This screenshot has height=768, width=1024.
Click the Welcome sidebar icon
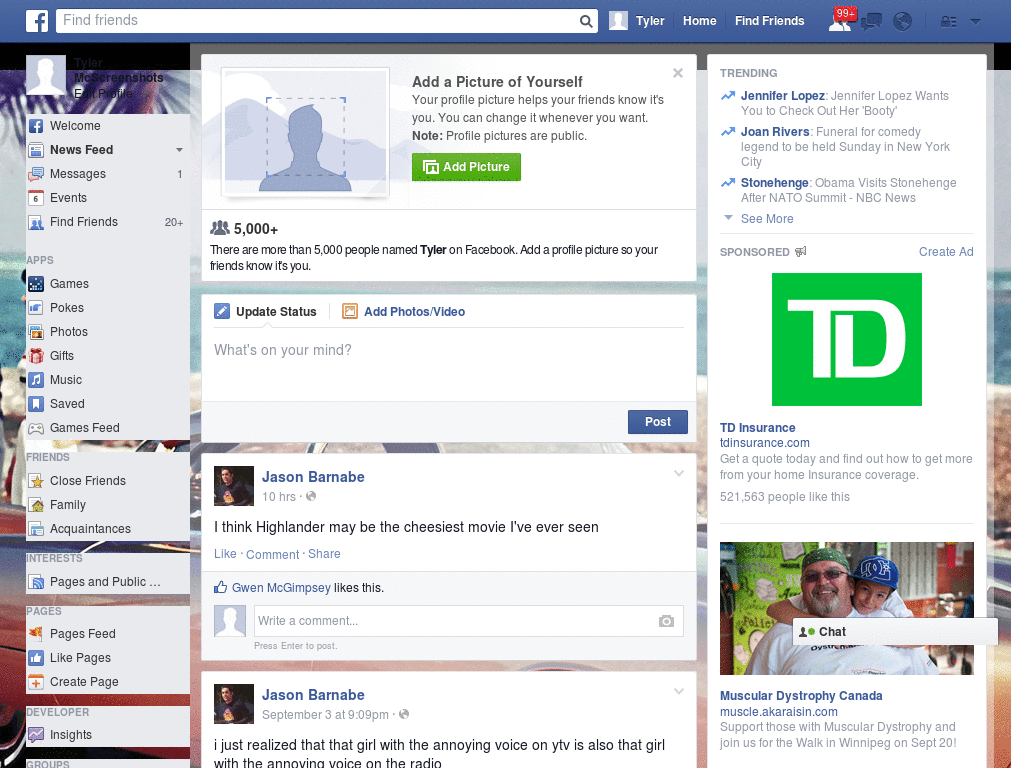click(x=36, y=126)
